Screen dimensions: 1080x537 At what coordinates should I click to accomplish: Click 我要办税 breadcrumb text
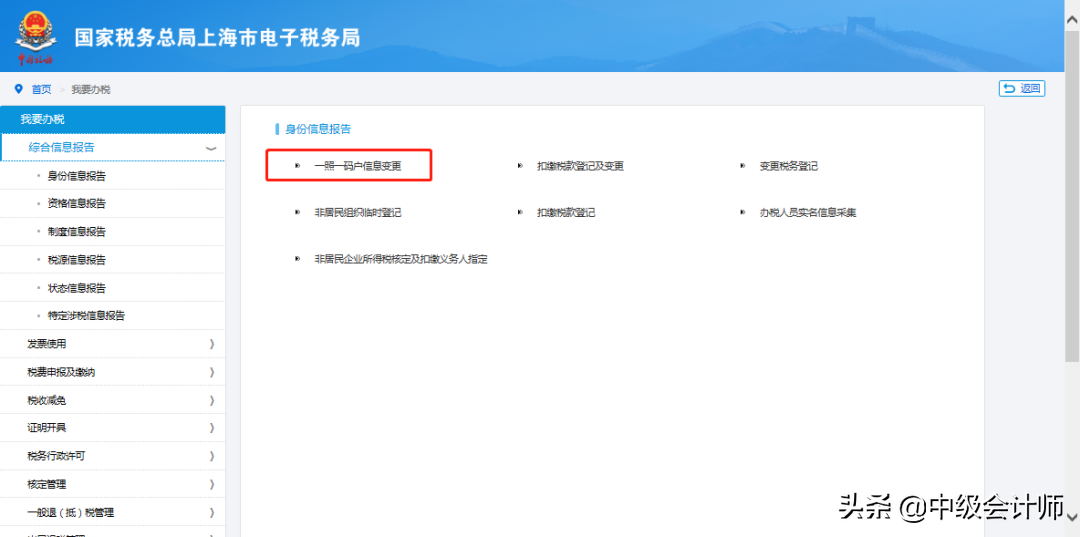(91, 90)
